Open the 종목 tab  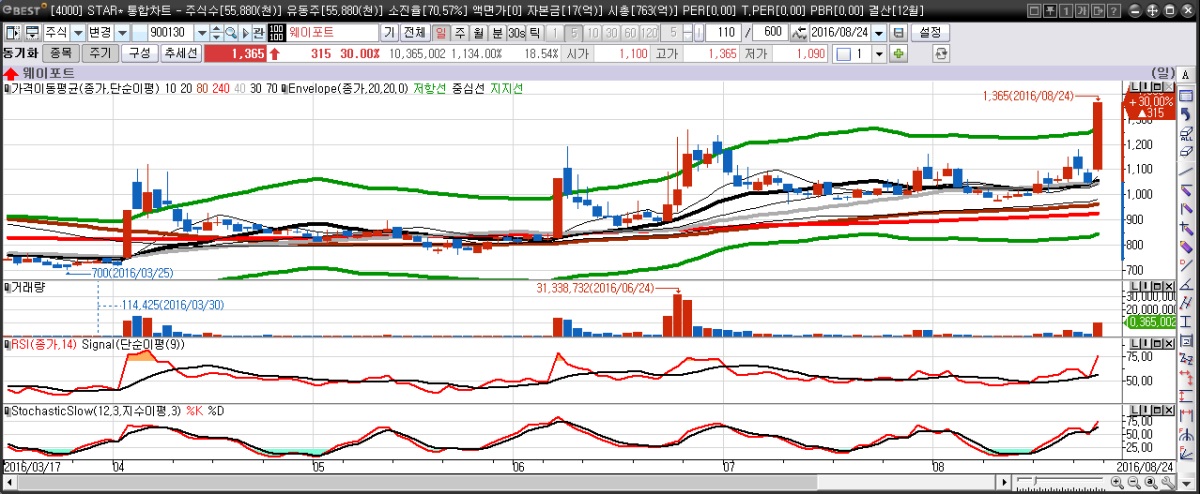(x=61, y=53)
